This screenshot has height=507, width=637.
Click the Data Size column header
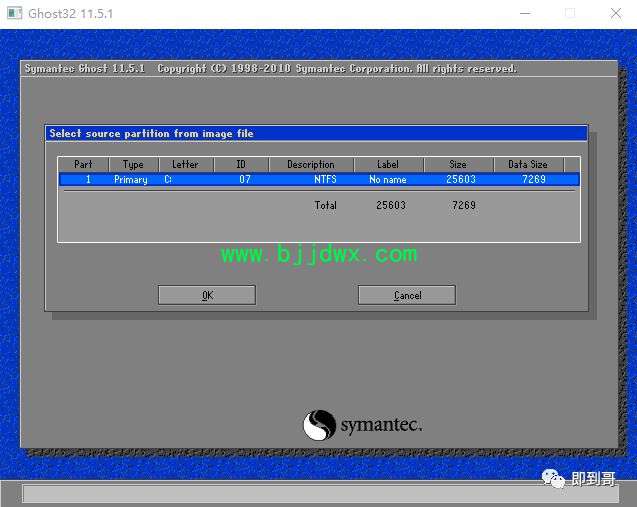528,165
